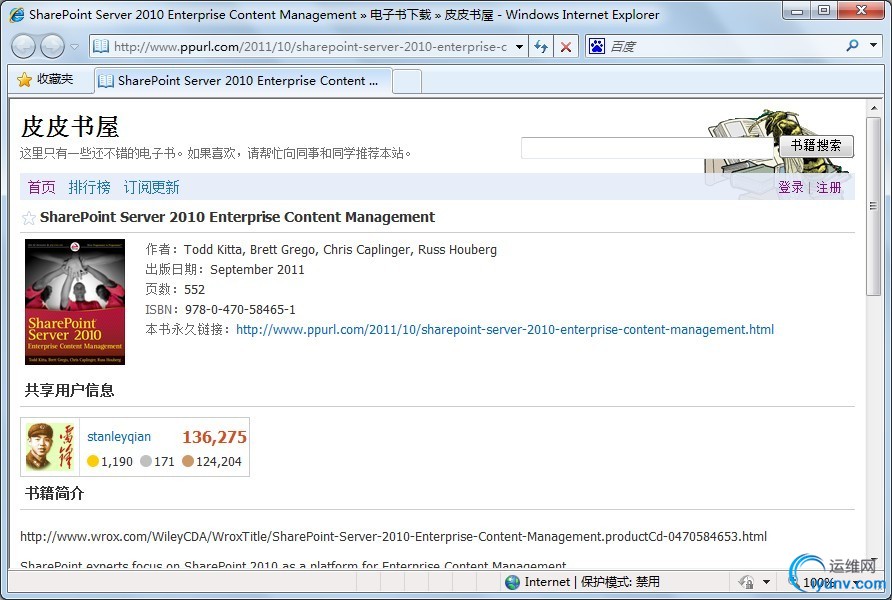
Task: Click the wrox.com URL in the description
Action: coord(394,536)
